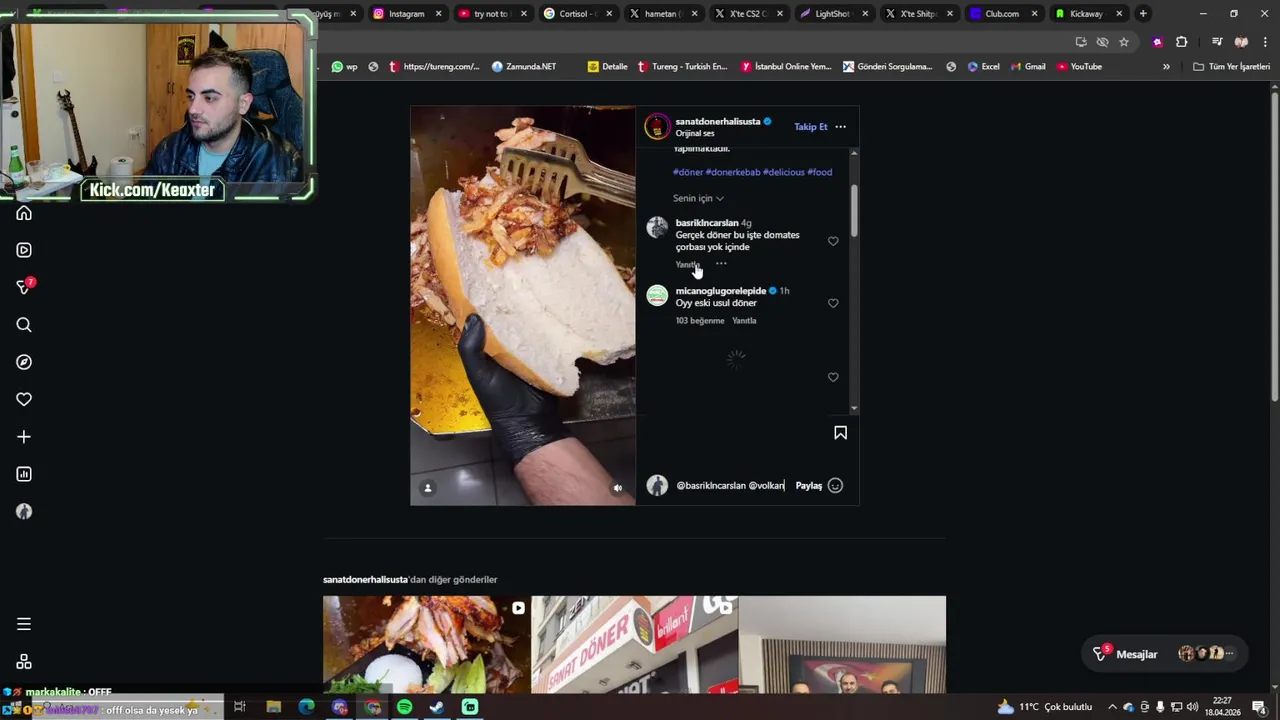Like micanoglugorelepide's comment
Image resolution: width=1280 pixels, height=720 pixels.
[833, 303]
